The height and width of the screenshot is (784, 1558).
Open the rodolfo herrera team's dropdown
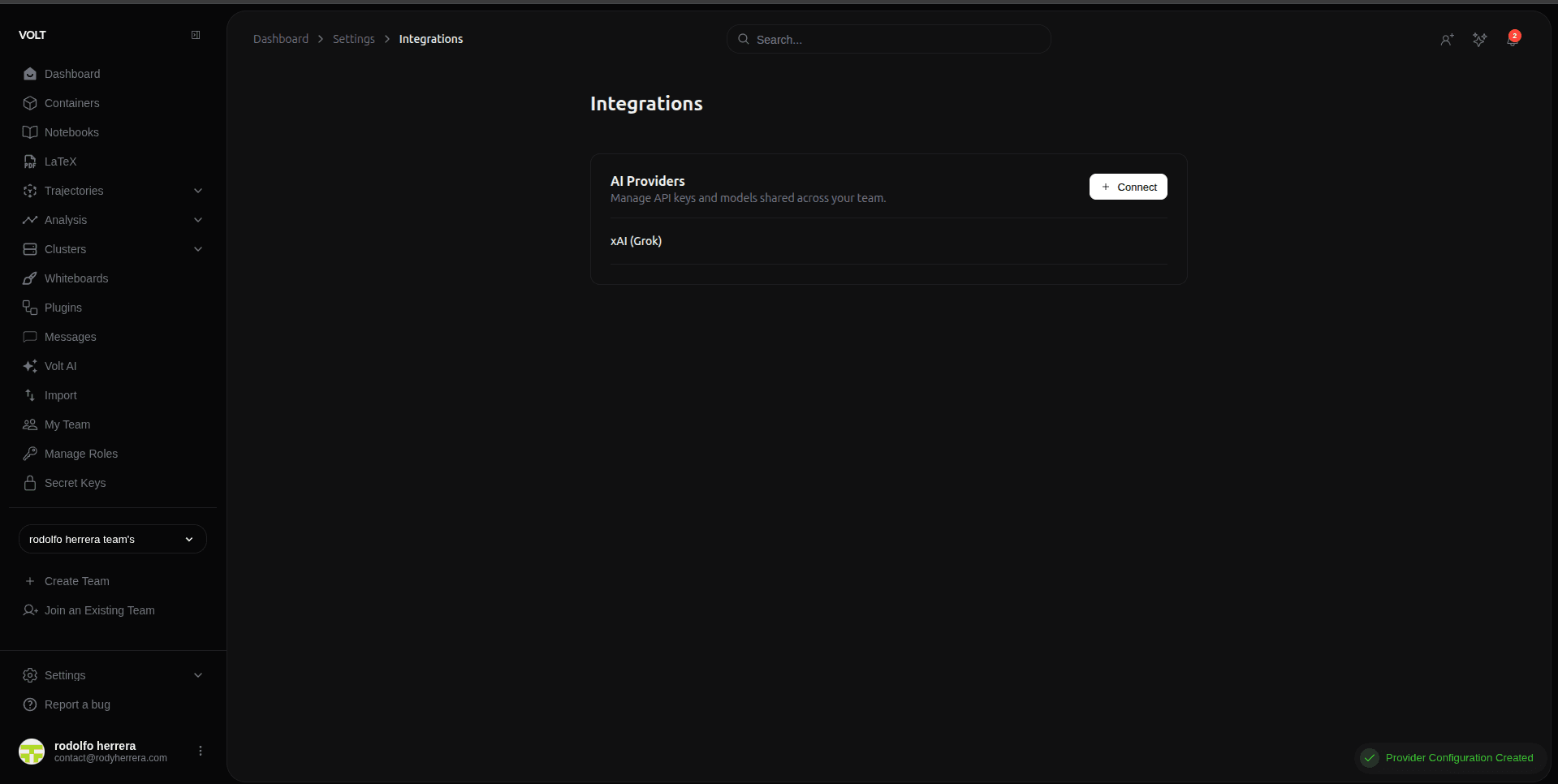(x=112, y=539)
